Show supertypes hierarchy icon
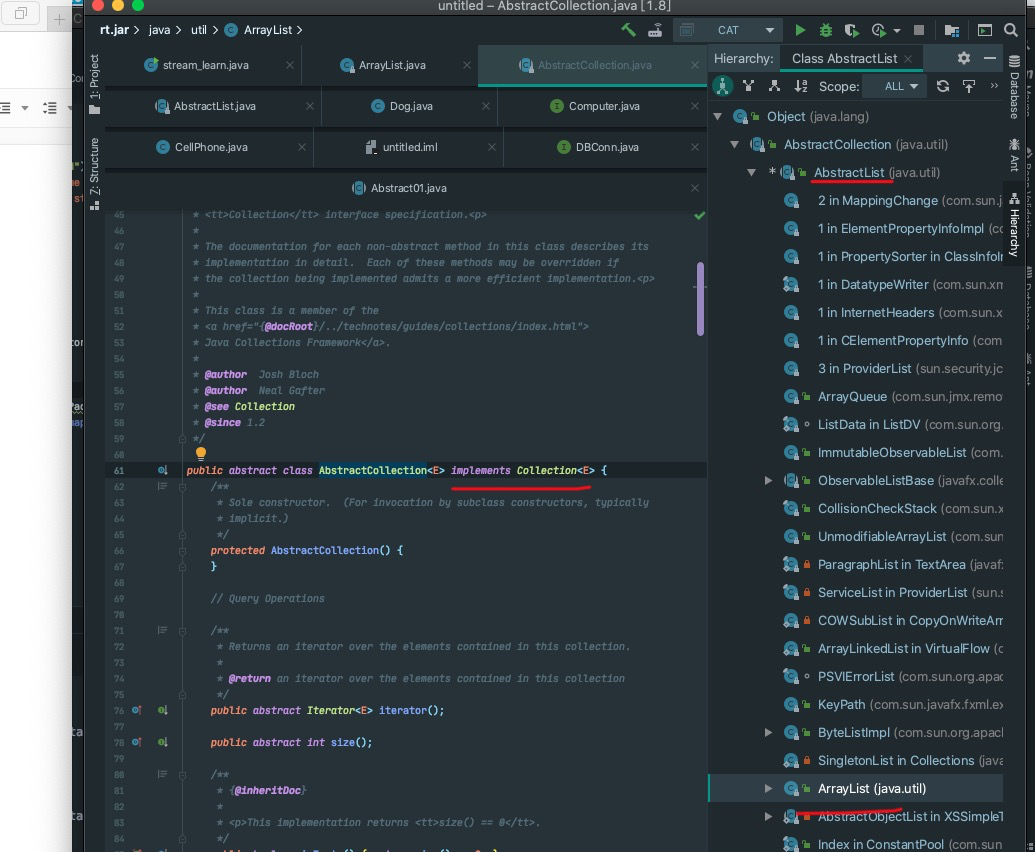 click(x=748, y=86)
